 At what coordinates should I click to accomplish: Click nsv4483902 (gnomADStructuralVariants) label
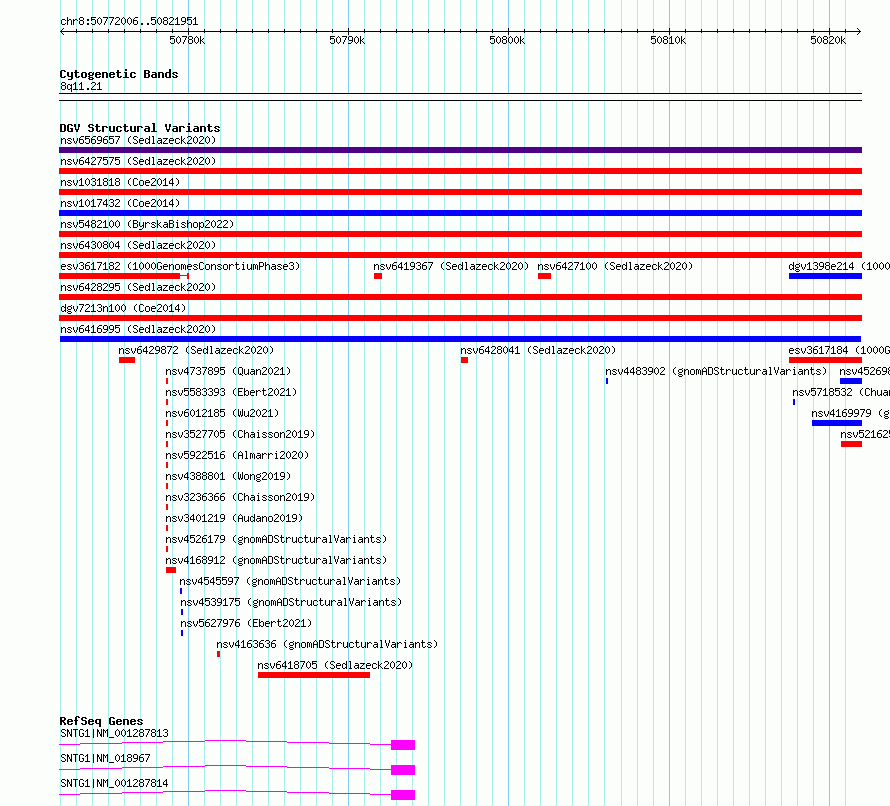[716, 371]
